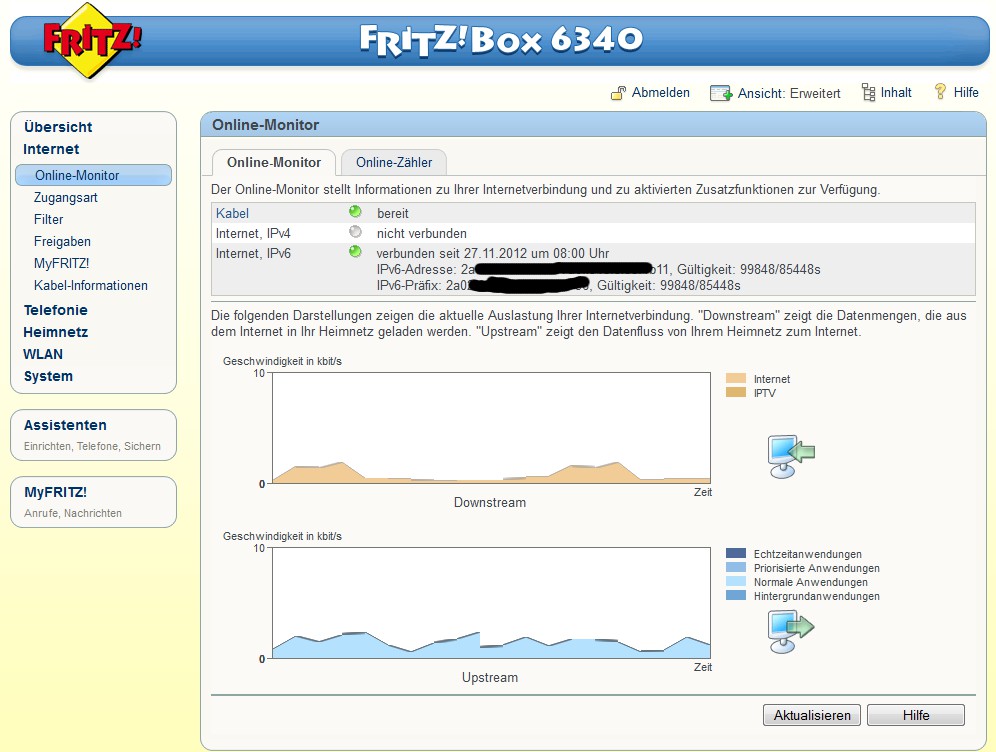
Task: Click the Ansicht: Erweitert link
Action: (788, 93)
